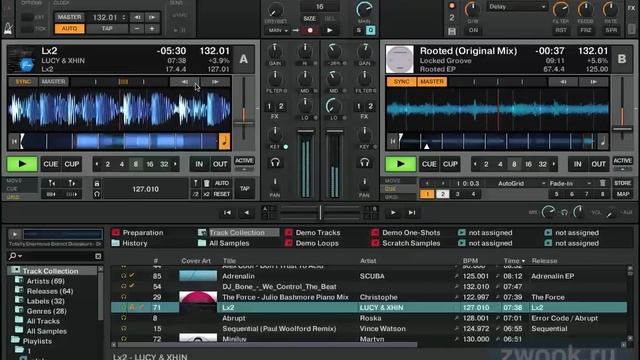Click Deck B headphone cue icon in mixer
This screenshot has width=640, height=360.
(364, 162)
